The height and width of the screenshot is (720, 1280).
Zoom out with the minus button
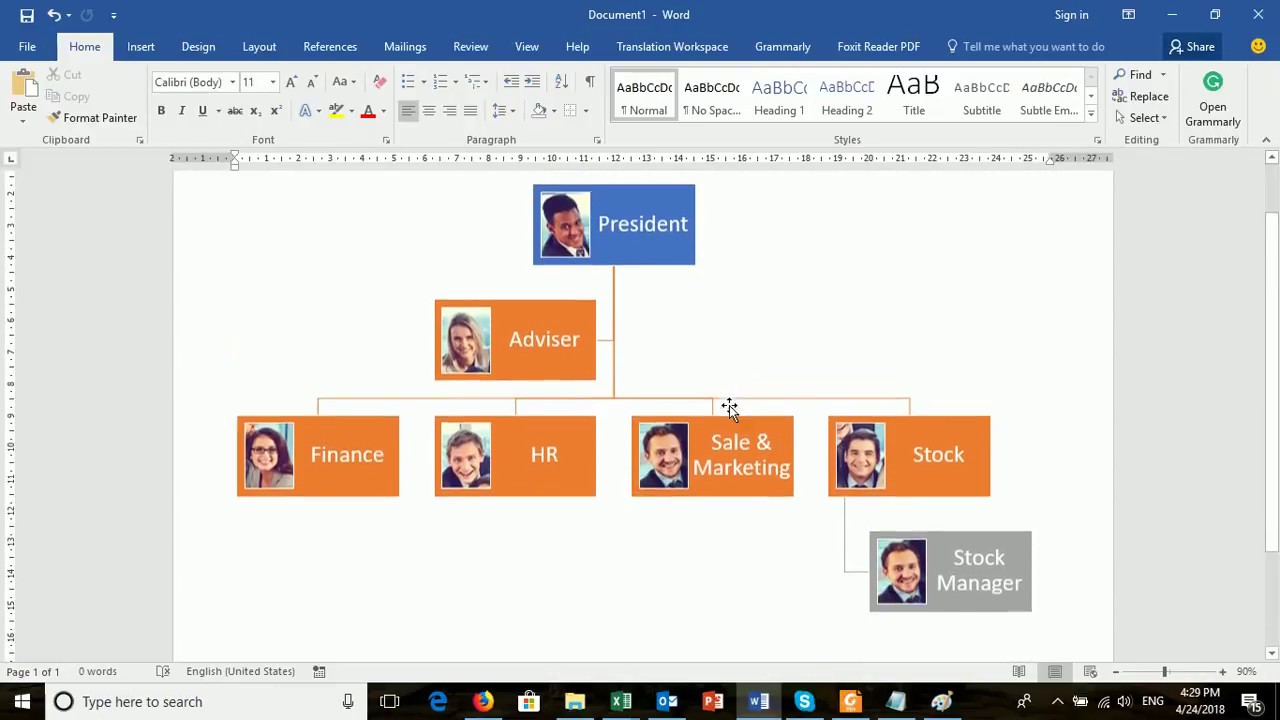[1116, 672]
